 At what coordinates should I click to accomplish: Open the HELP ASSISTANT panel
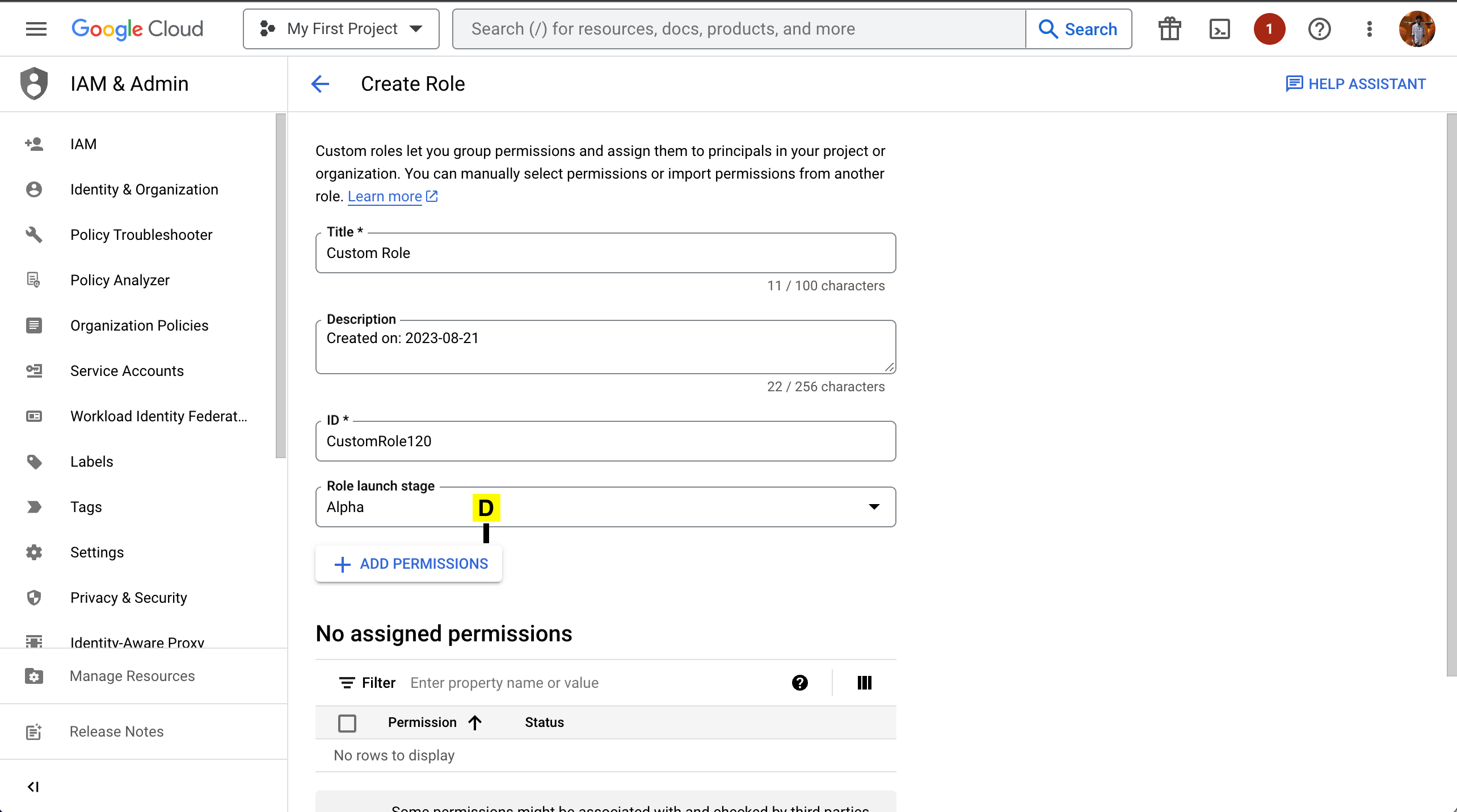point(1355,84)
